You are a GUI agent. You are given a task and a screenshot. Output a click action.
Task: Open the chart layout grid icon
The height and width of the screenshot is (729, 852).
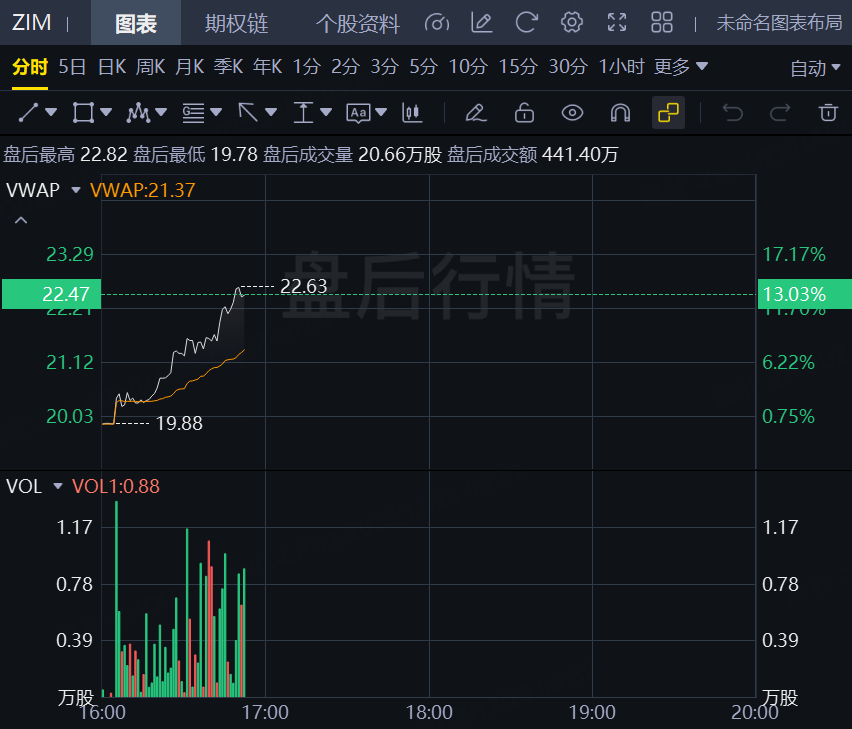coord(662,22)
